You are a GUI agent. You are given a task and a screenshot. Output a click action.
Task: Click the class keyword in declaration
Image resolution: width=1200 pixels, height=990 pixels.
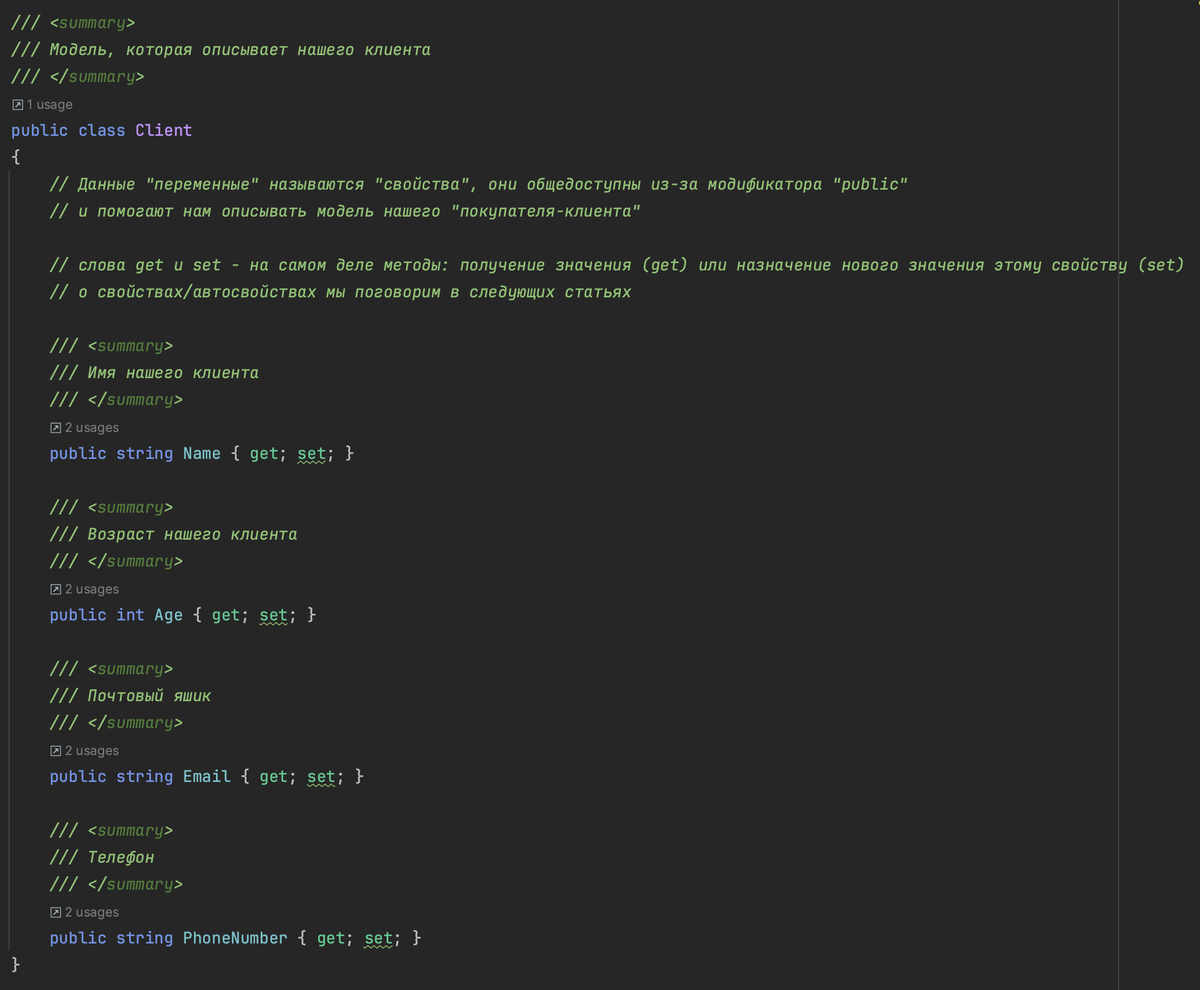pos(102,130)
